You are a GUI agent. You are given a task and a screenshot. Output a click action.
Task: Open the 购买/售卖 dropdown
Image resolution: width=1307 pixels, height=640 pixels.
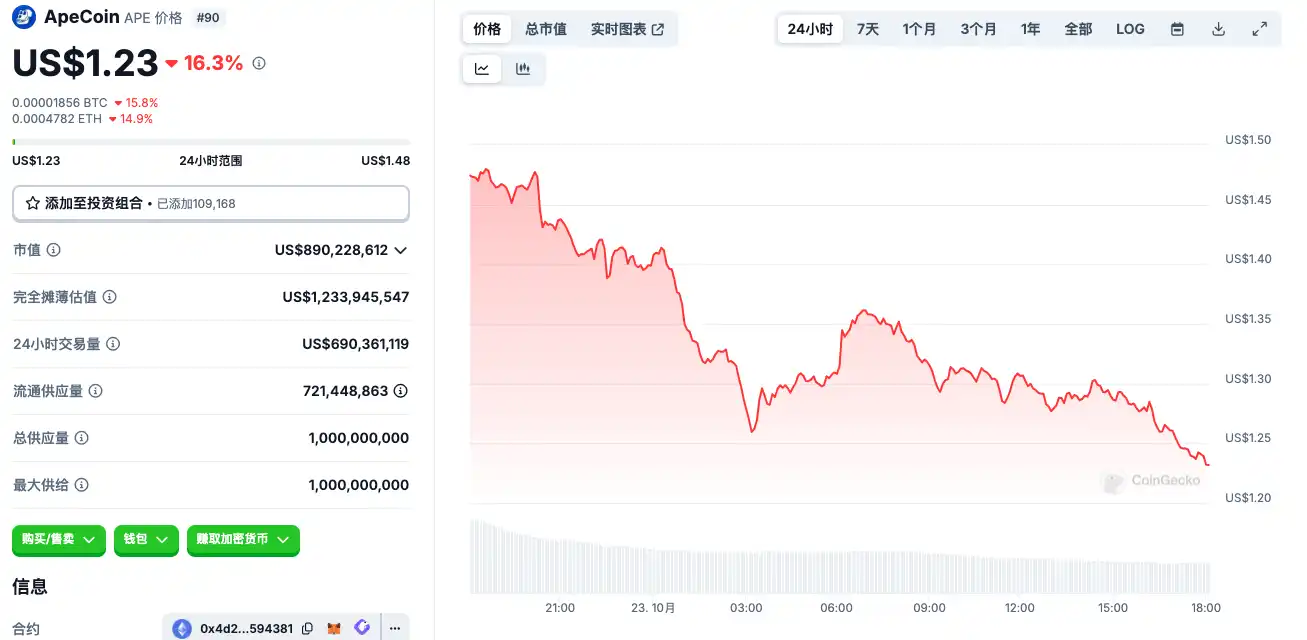click(x=59, y=539)
